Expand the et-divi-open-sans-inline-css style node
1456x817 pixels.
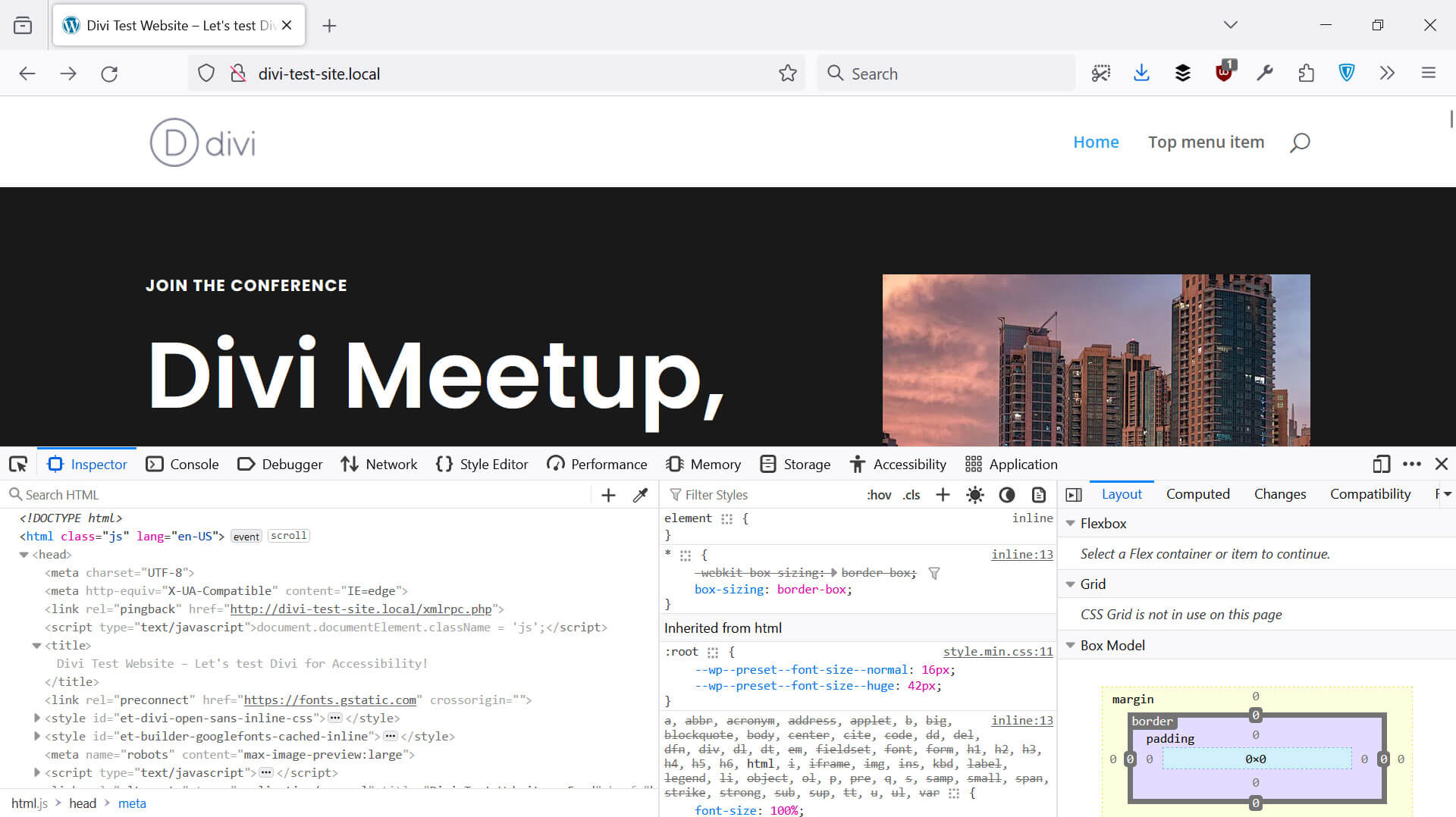click(x=37, y=718)
